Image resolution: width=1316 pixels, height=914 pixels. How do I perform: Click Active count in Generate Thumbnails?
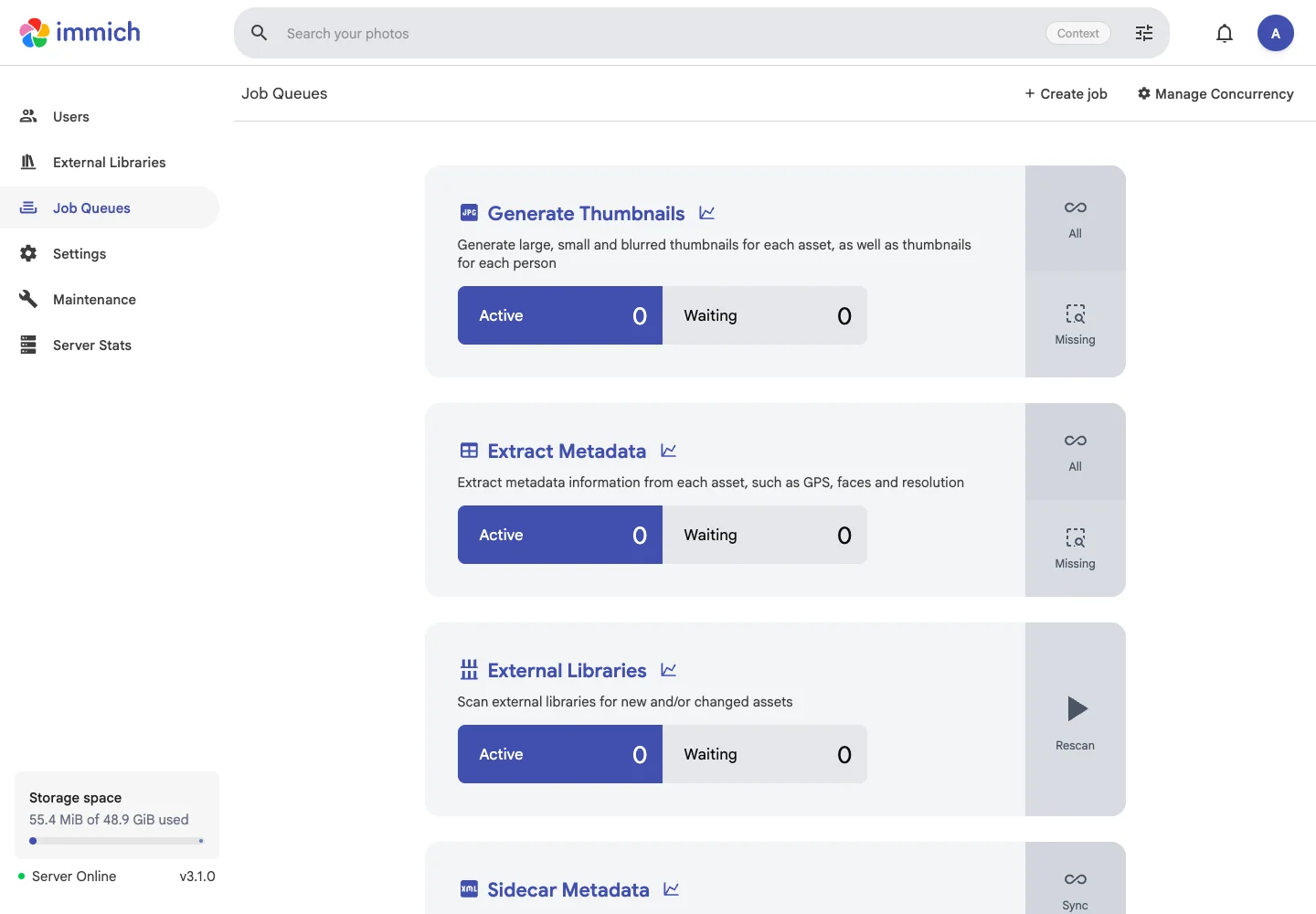click(x=560, y=315)
